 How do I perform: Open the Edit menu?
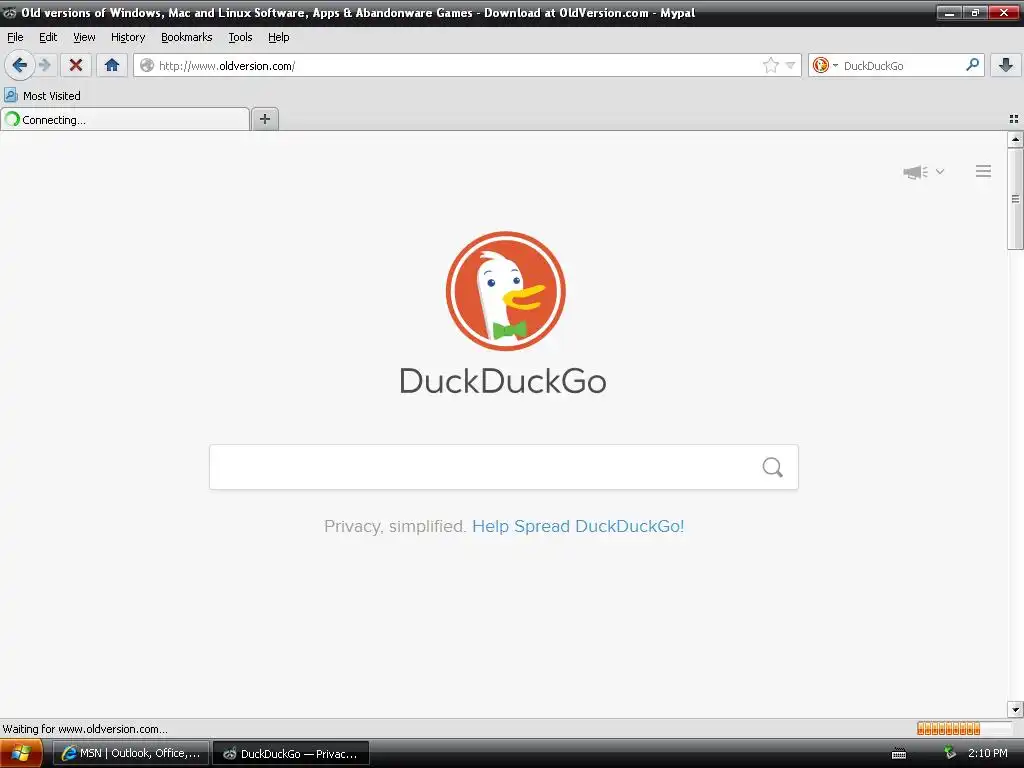tap(48, 37)
